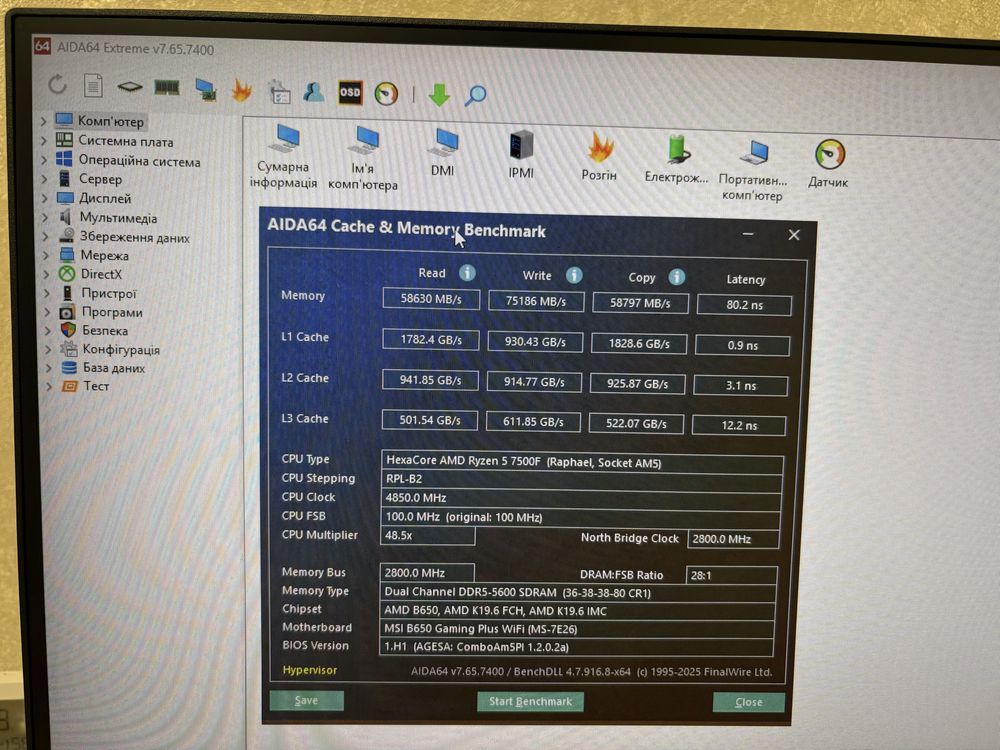
Task: Click the Save button
Action: [x=306, y=700]
